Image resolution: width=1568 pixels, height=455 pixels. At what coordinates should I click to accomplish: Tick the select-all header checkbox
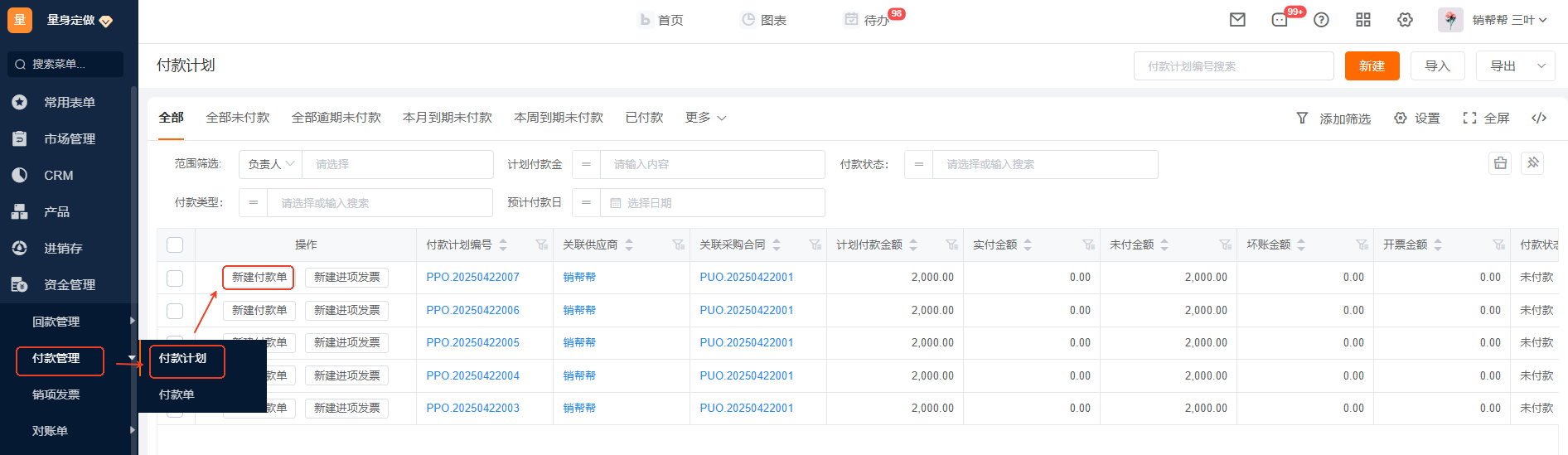pos(175,244)
